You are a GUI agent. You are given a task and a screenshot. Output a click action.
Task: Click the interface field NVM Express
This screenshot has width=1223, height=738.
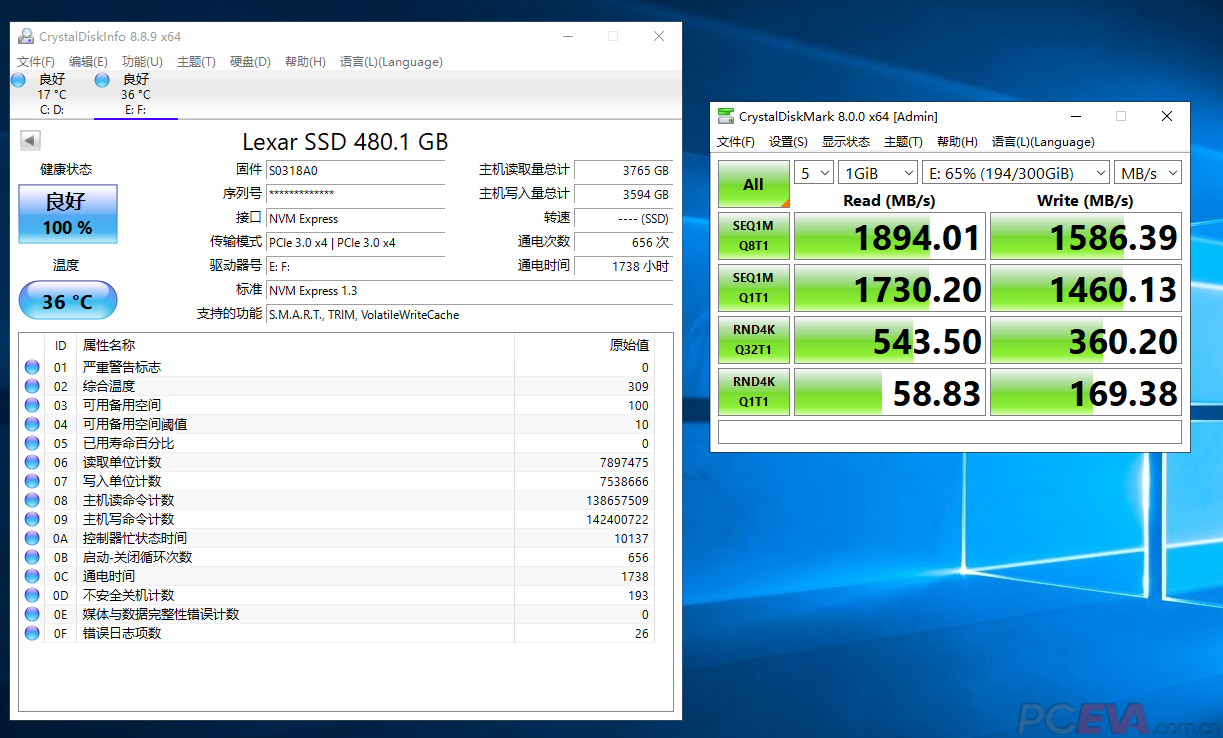coord(355,219)
